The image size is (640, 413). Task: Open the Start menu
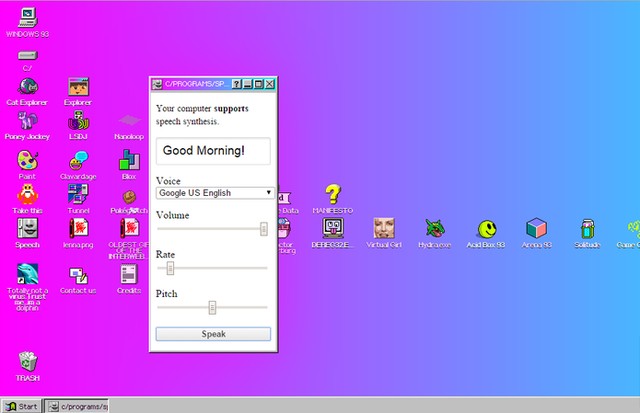click(x=22, y=406)
